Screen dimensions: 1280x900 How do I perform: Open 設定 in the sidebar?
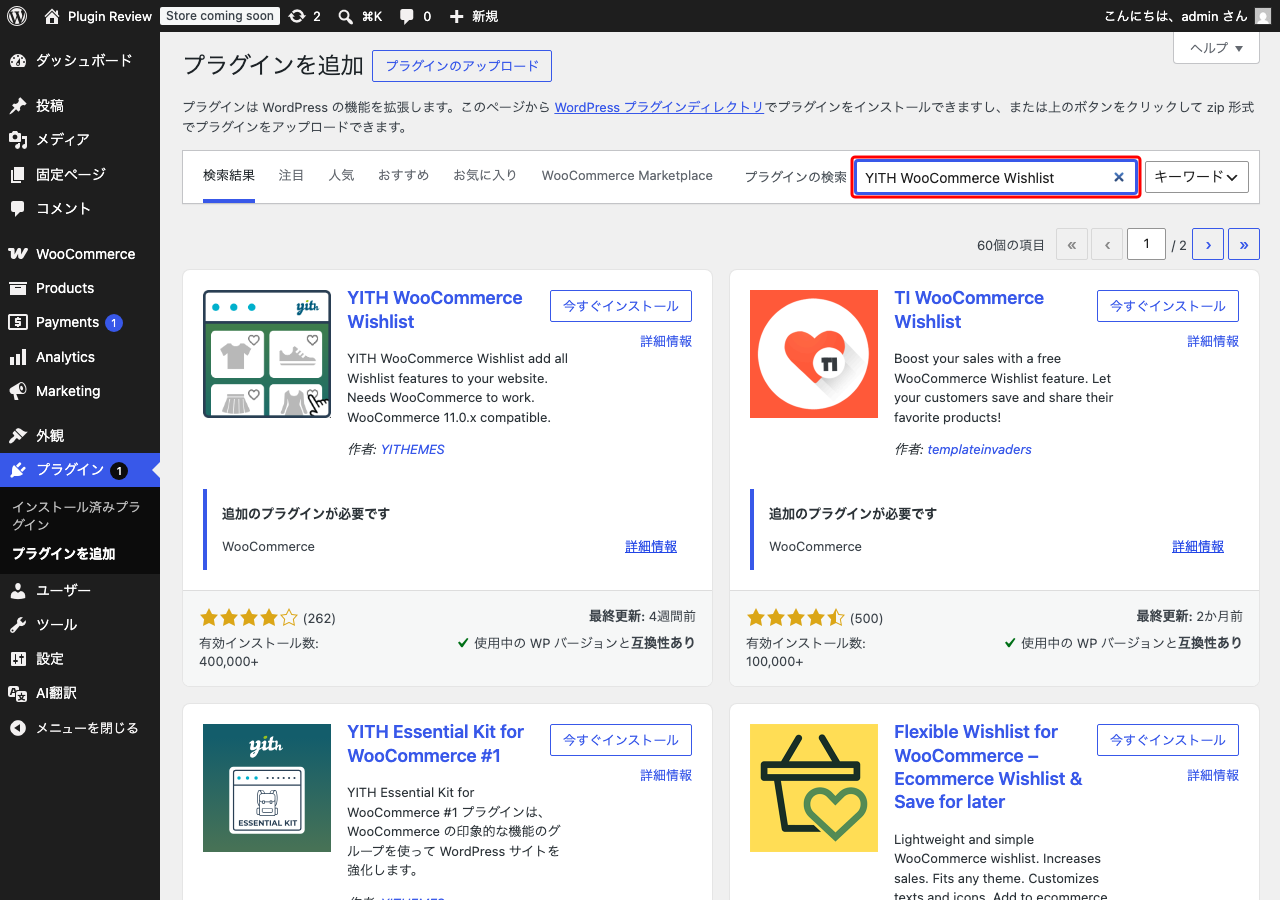coord(80,659)
